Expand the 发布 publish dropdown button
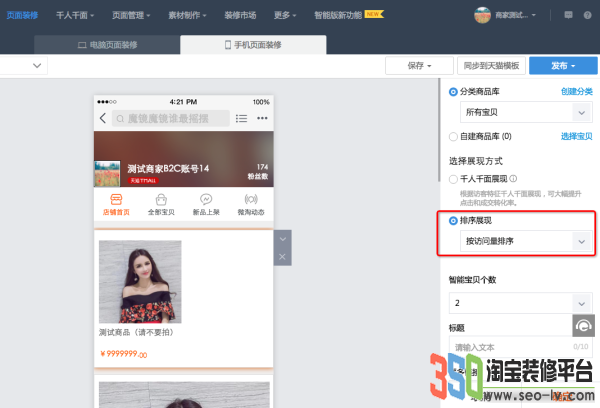This screenshot has width=600, height=408. pyautogui.click(x=563, y=66)
